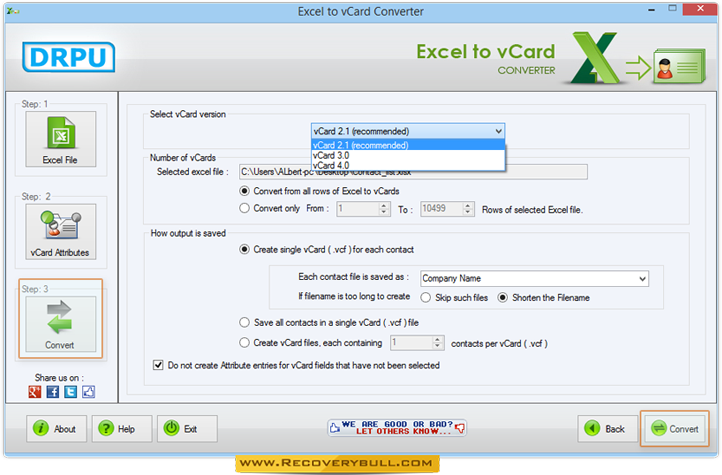Image resolution: width=722 pixels, height=475 pixels.
Task: Click the contacts per vCard number field
Action: (x=412, y=343)
